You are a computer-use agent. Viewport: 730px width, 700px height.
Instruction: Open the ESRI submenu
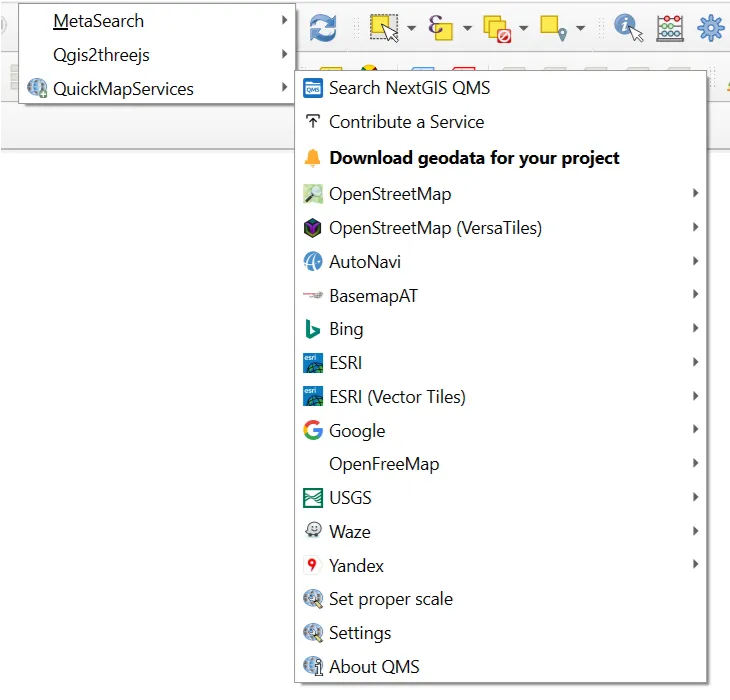click(x=501, y=363)
